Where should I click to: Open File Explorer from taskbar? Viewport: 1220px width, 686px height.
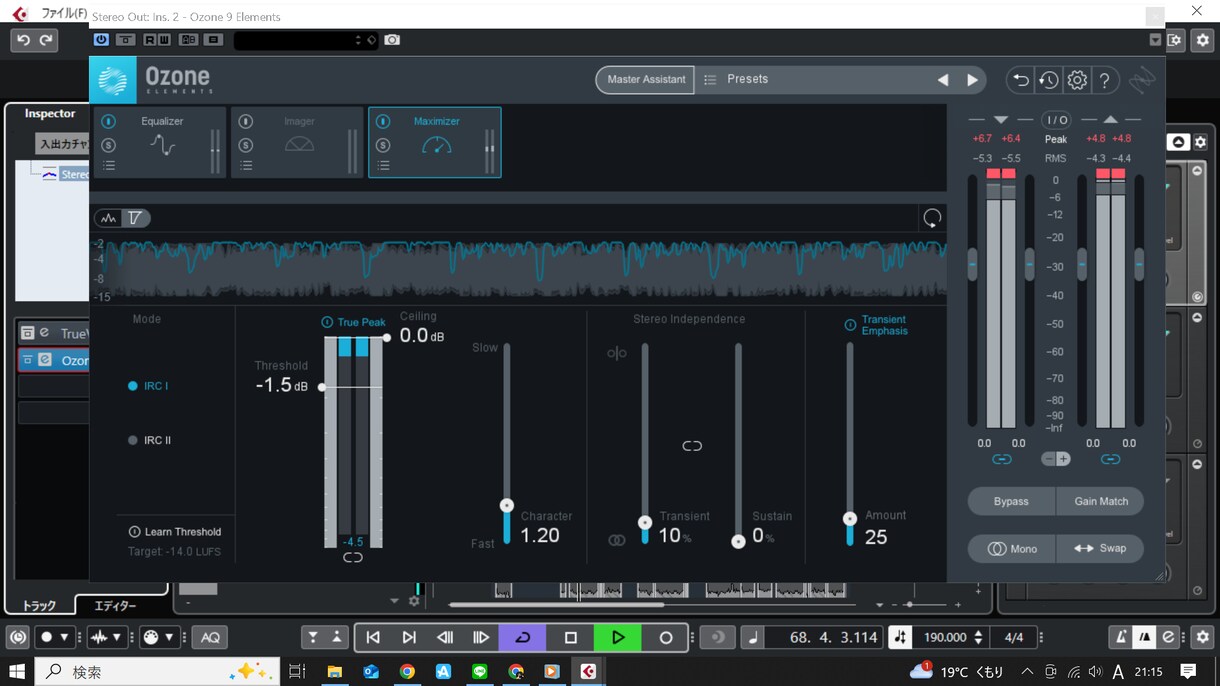335,672
